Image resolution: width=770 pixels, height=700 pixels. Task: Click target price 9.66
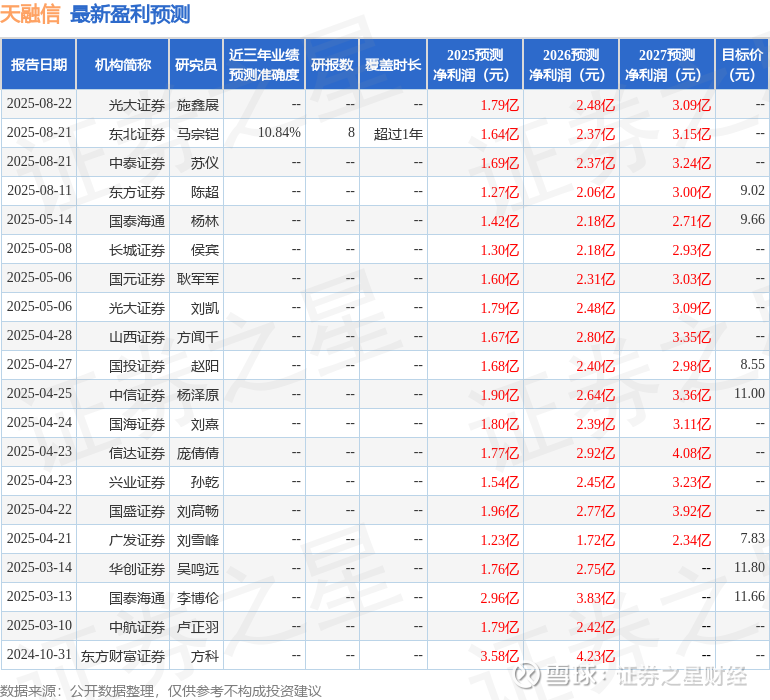tap(752, 220)
